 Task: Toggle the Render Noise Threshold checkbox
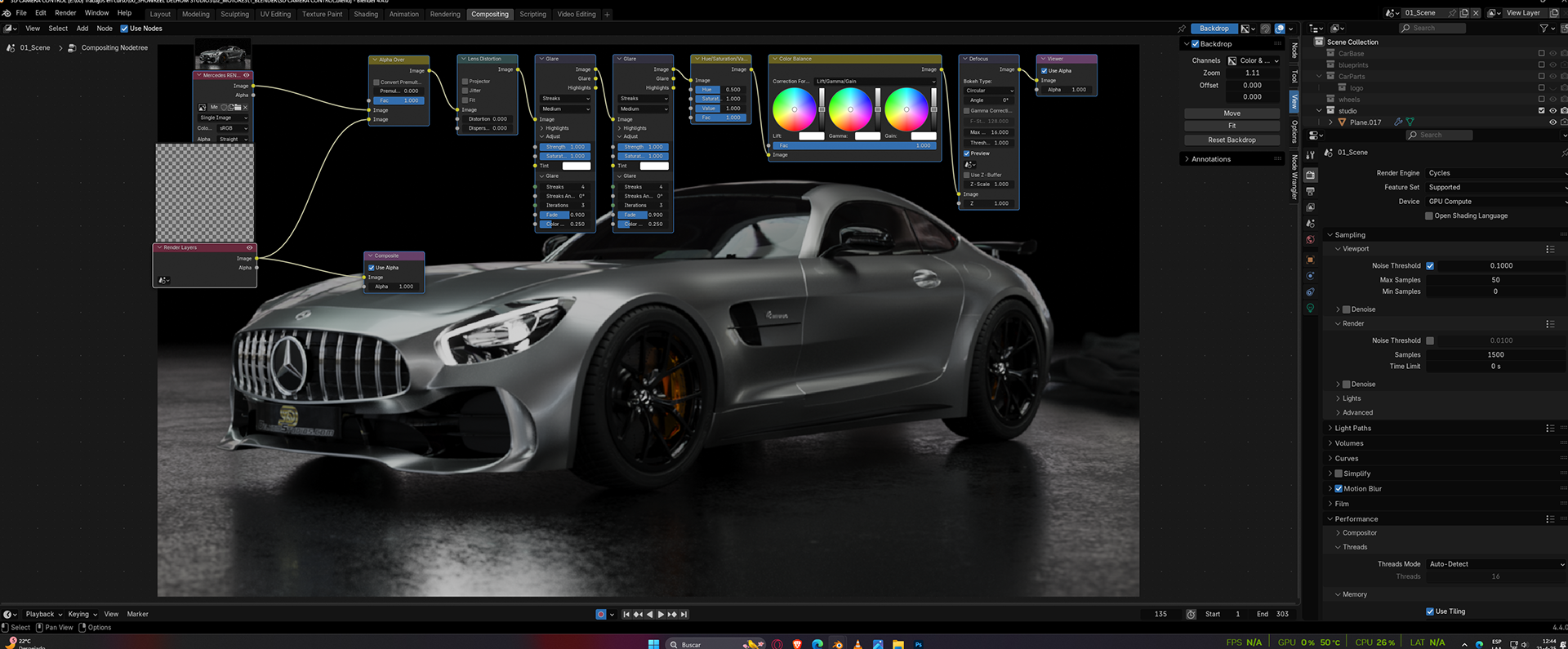tap(1430, 341)
